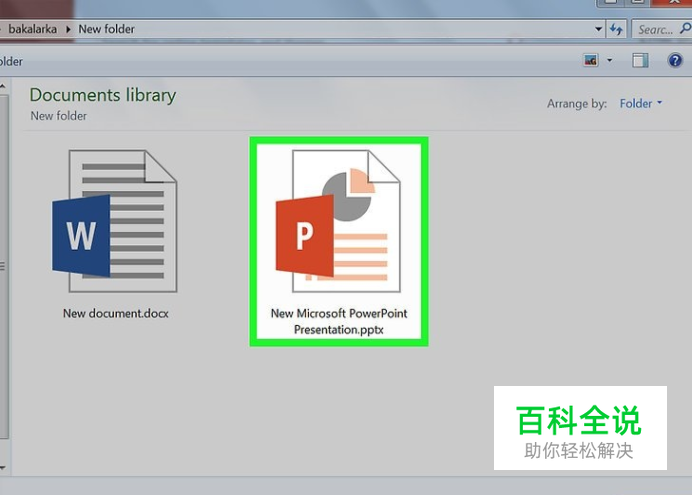The width and height of the screenshot is (692, 495).
Task: Open the view options dropdown arrow
Action: tap(609, 60)
